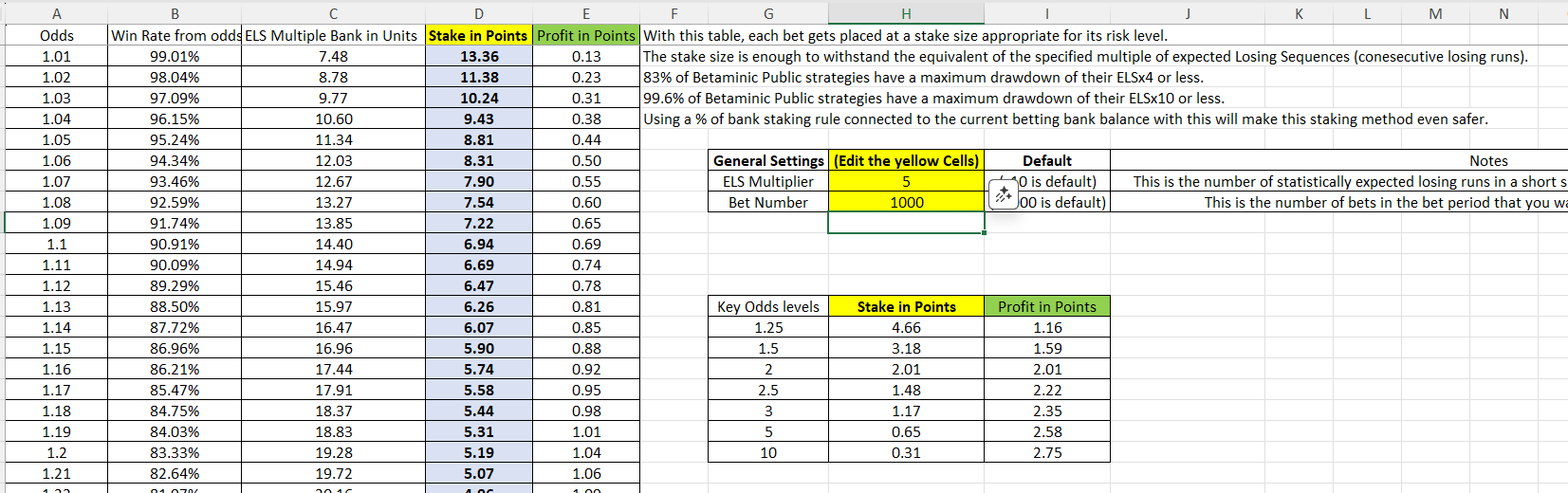Select column D header
This screenshot has width=1568, height=493.
tap(479, 13)
